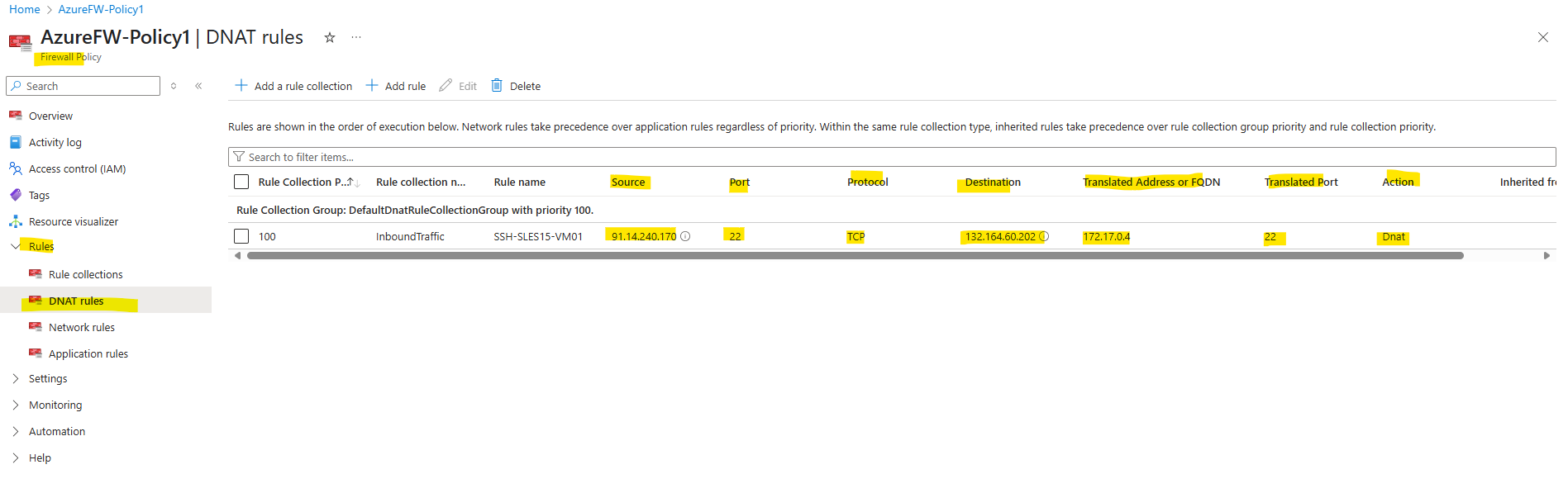Expand the Help section
1568x493 pixels.
pos(16,457)
